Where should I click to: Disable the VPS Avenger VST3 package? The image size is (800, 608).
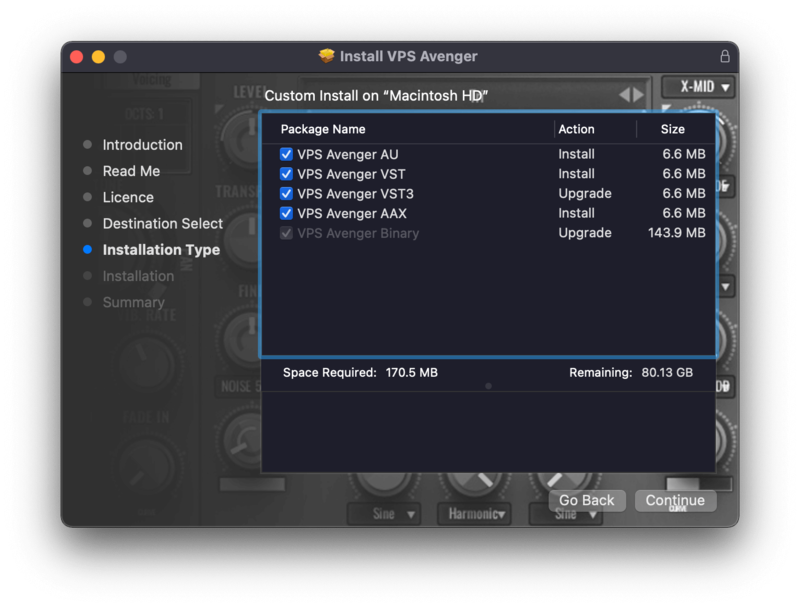click(287, 194)
